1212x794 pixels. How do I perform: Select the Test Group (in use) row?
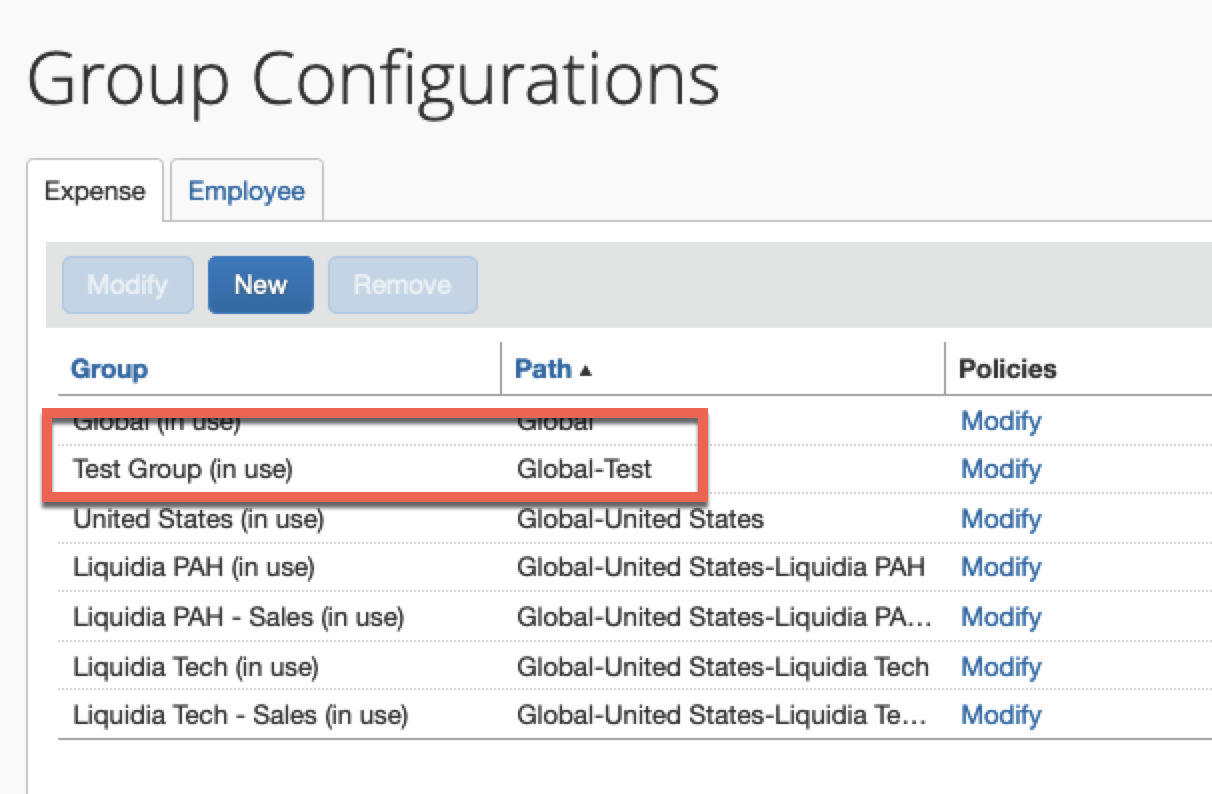[x=182, y=469]
